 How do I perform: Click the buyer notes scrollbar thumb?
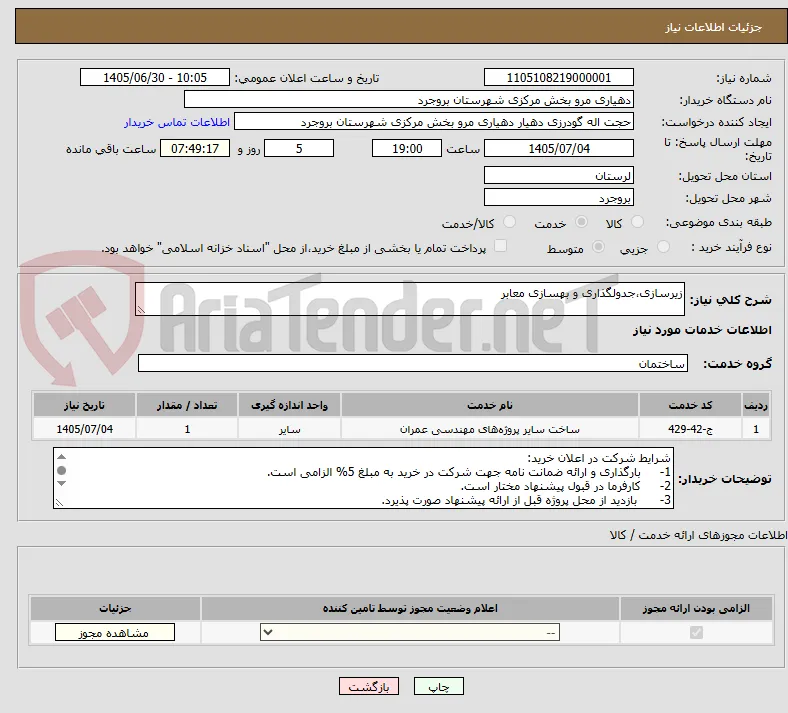point(62,470)
